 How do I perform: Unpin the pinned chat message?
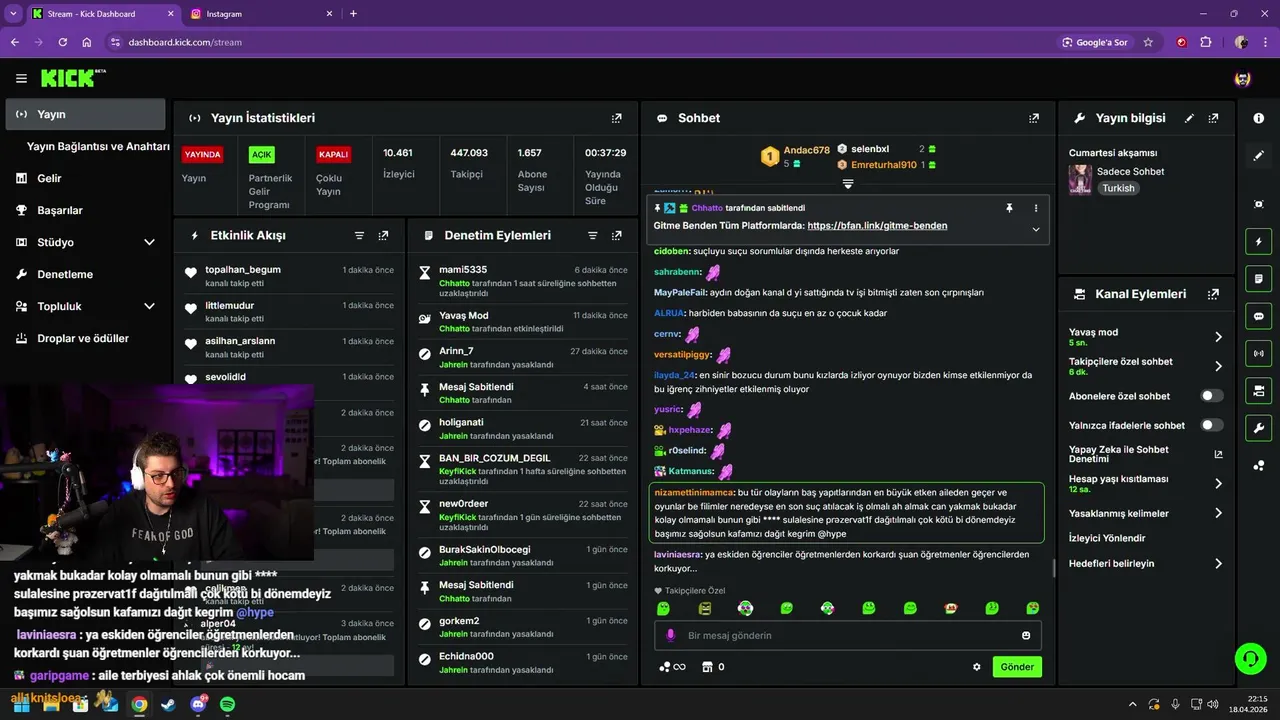point(1009,208)
